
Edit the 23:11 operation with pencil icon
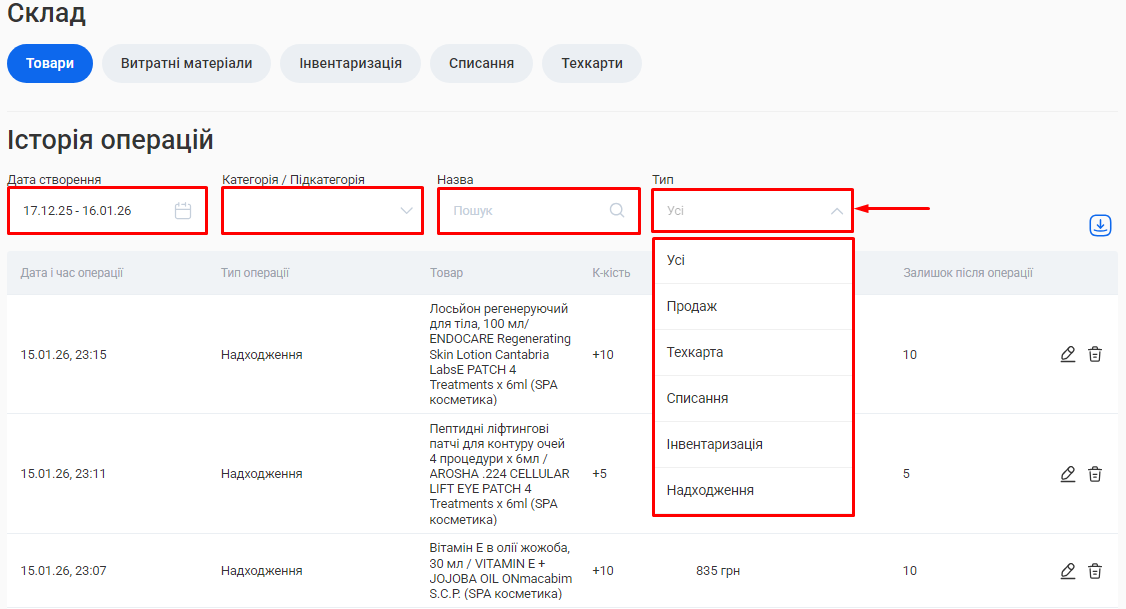(x=1068, y=474)
